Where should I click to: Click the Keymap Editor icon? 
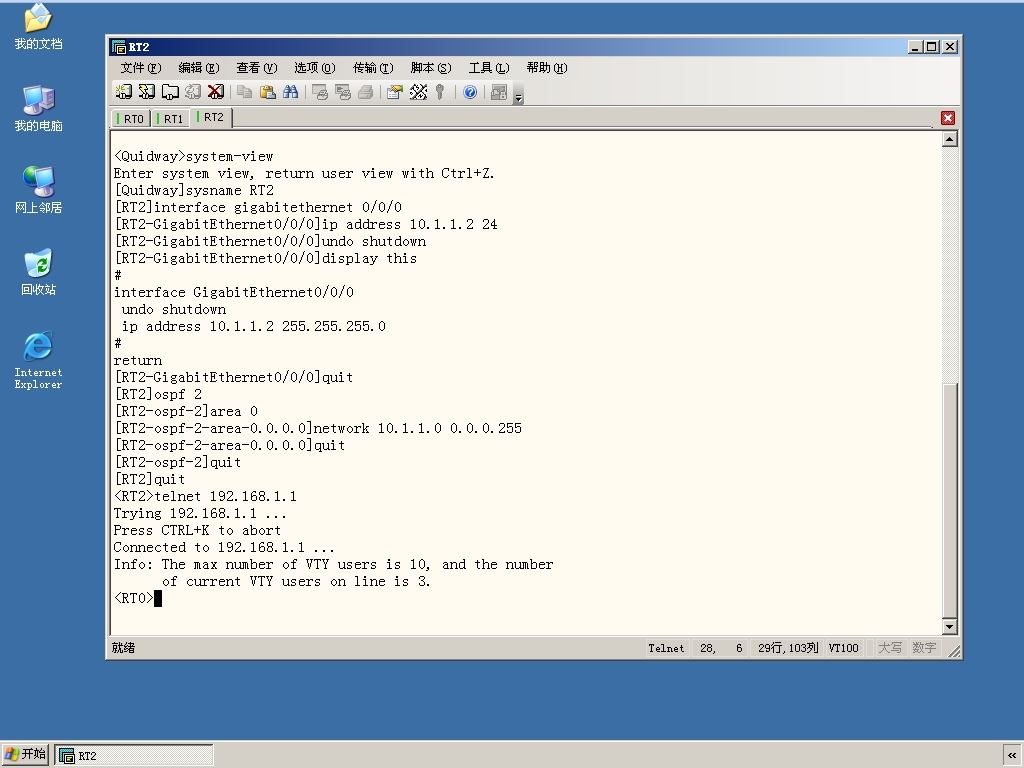(x=418, y=92)
